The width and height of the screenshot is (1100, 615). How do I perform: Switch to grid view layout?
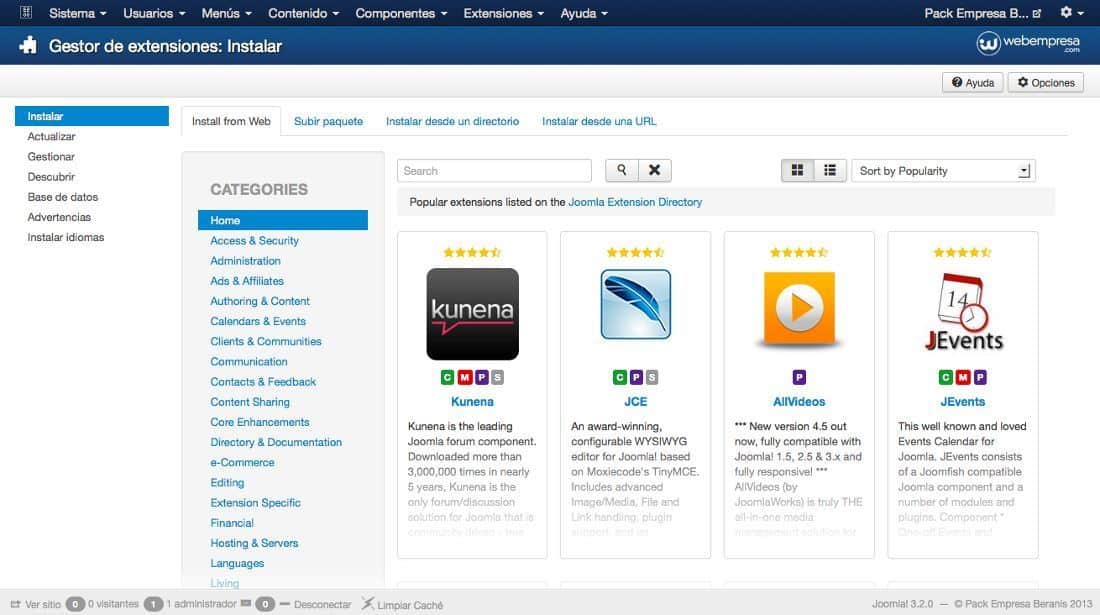tap(798, 170)
